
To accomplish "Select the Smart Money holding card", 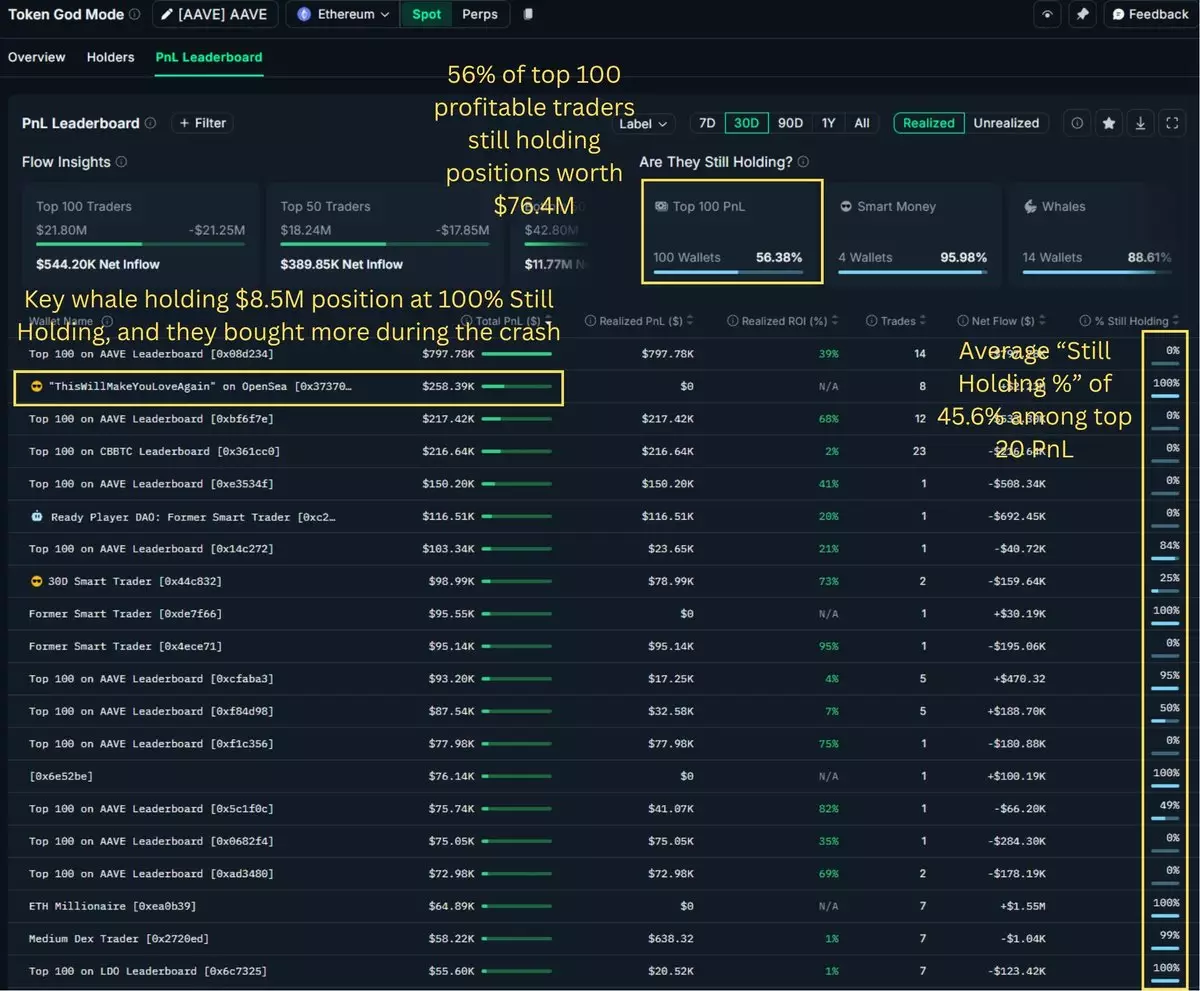I will 913,232.
